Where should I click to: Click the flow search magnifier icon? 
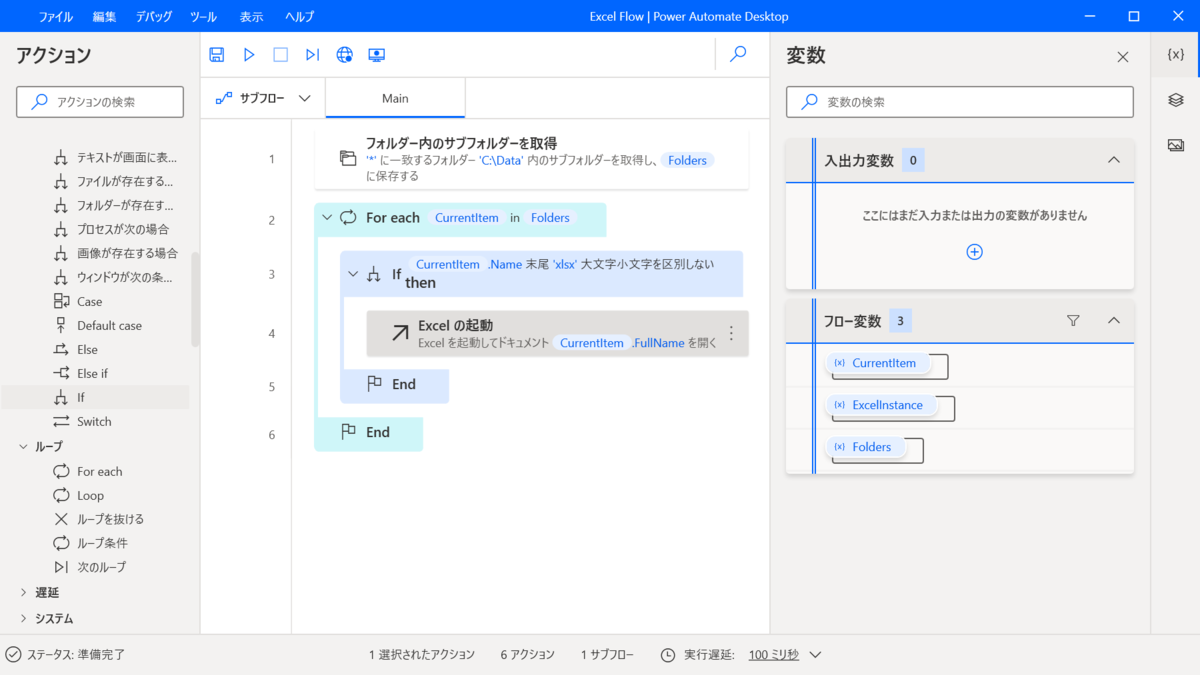coord(738,54)
